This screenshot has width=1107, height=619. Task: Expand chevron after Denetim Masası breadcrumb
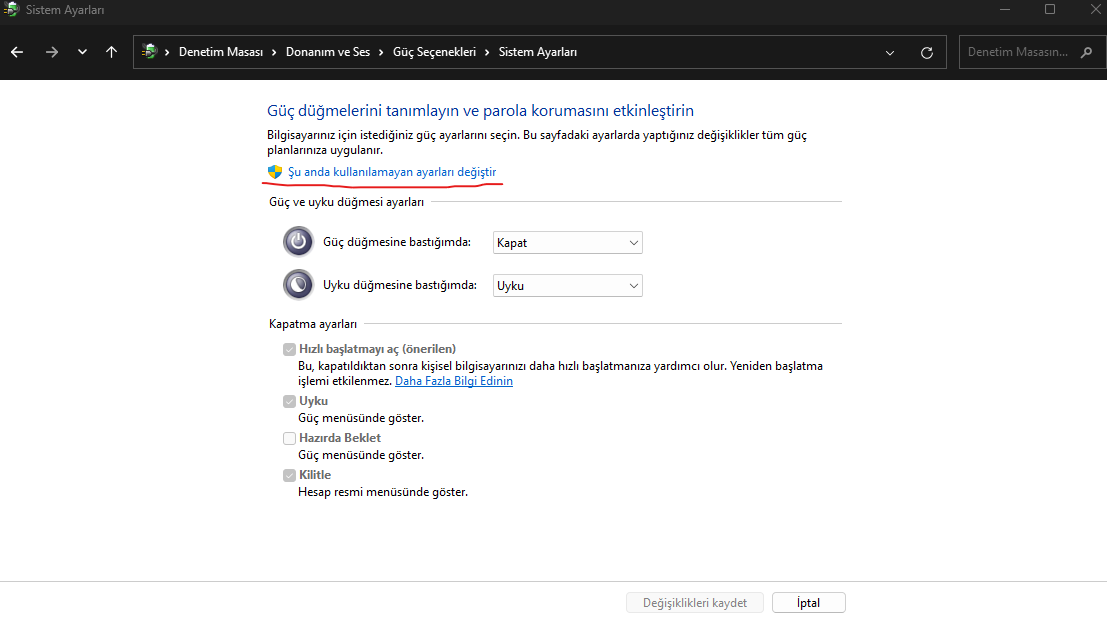click(x=274, y=52)
